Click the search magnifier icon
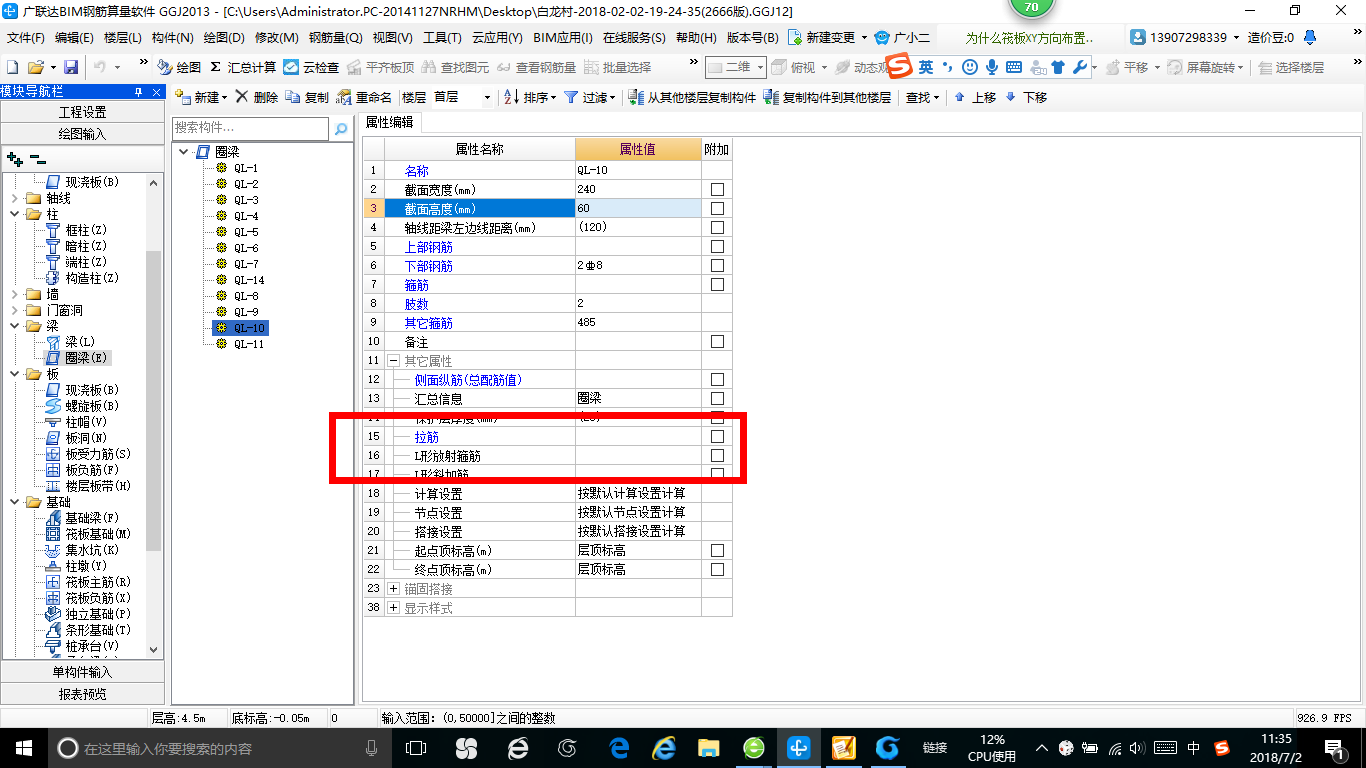 tap(341, 128)
